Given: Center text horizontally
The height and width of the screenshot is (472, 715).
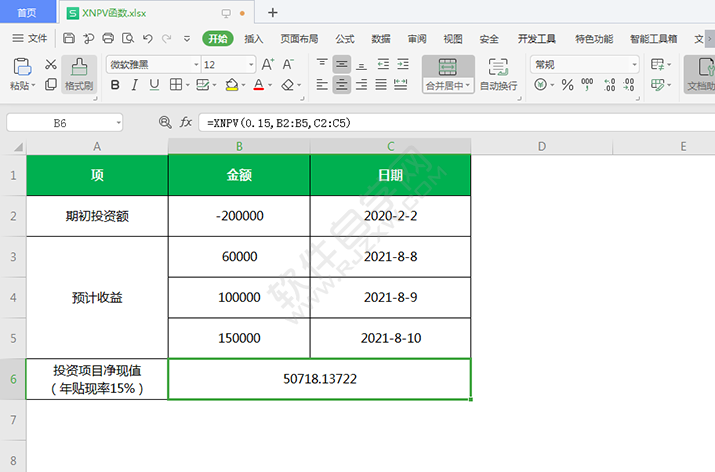Looking at the screenshot, I should pyautogui.click(x=342, y=85).
